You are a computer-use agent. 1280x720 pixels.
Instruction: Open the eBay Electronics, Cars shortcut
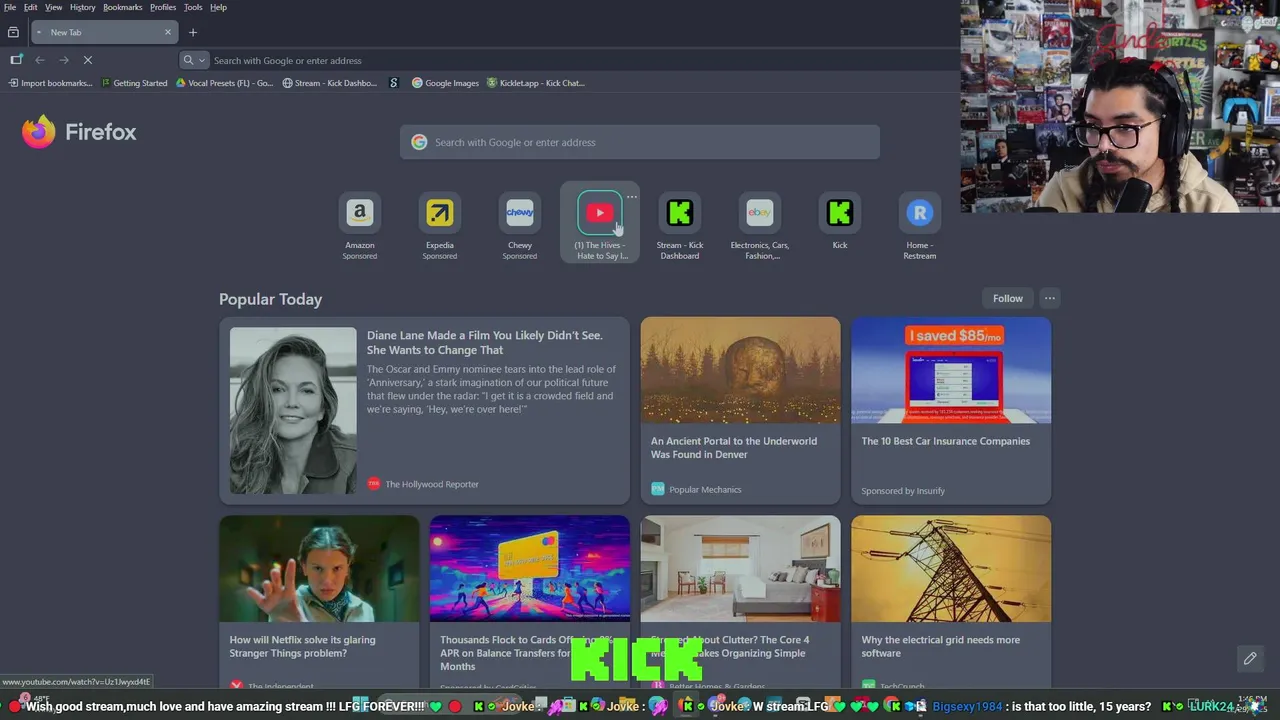(x=760, y=226)
